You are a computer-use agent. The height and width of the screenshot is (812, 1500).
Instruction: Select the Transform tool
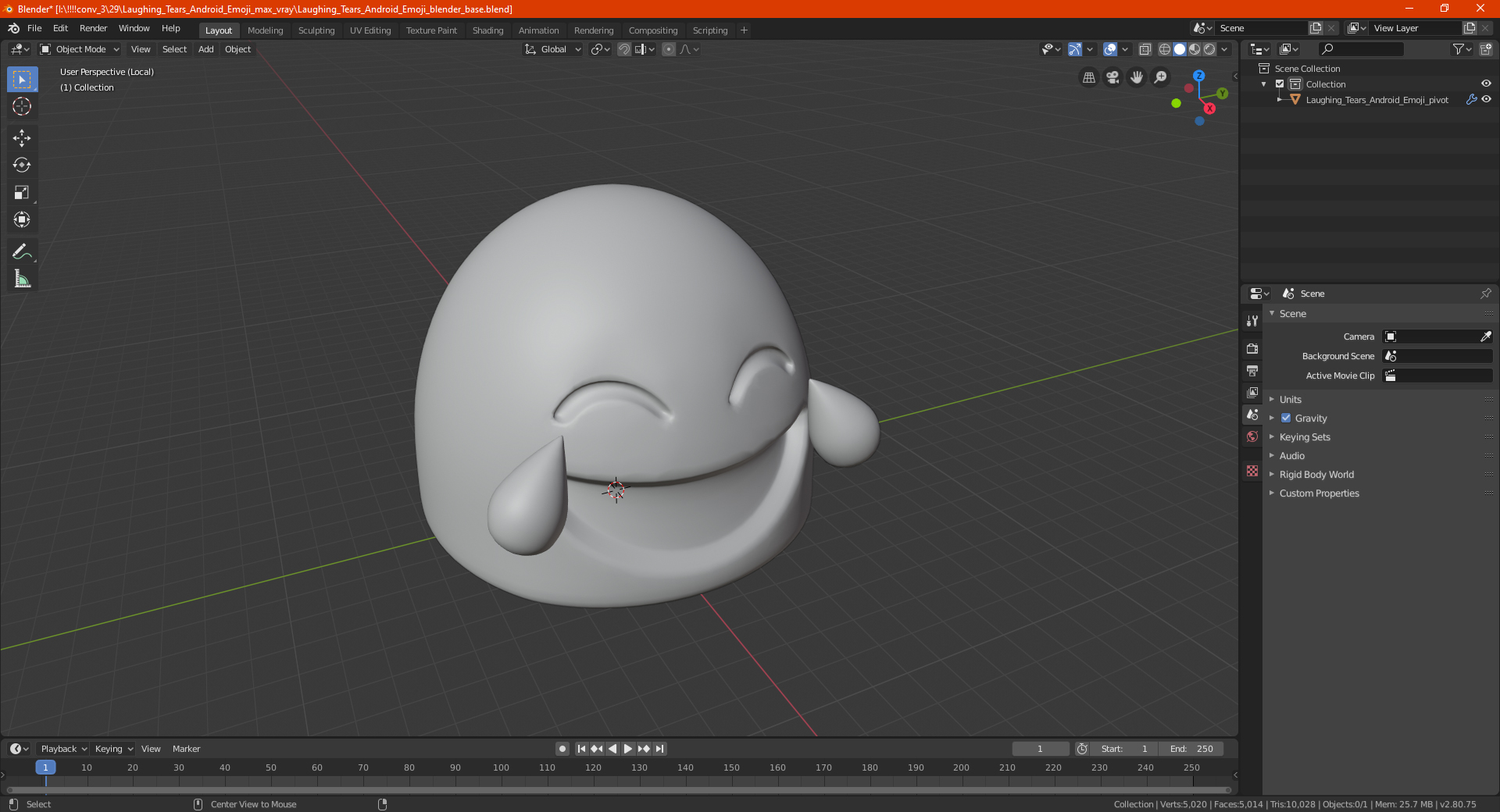pyautogui.click(x=22, y=219)
